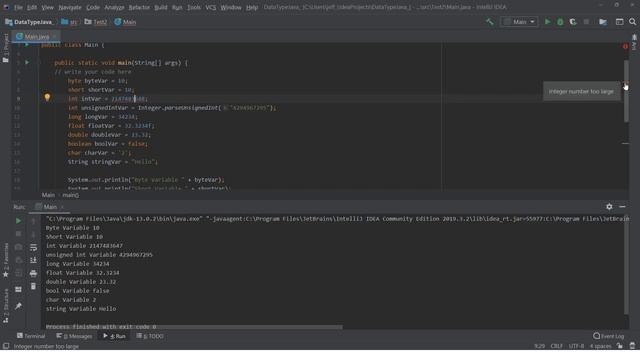Rerun Main with green arrow in Run panel
Screen dimensions: 640x360
coord(18,221)
